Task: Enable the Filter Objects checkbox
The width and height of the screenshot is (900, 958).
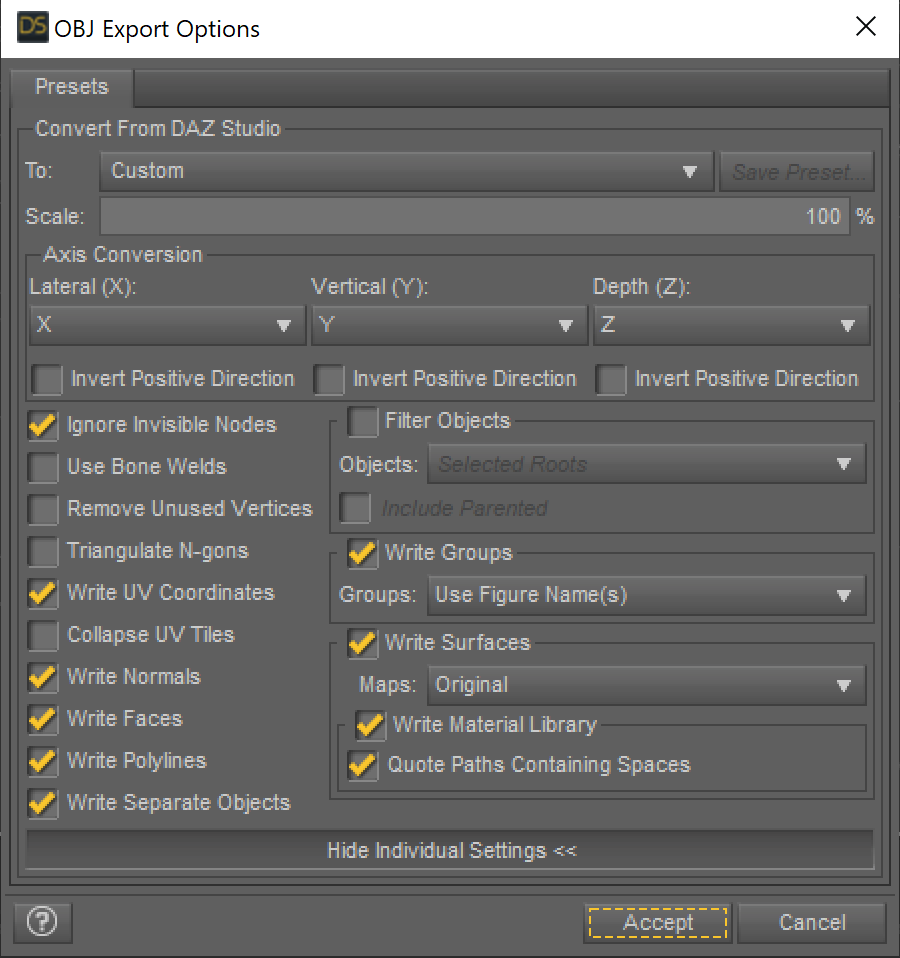Action: click(362, 422)
